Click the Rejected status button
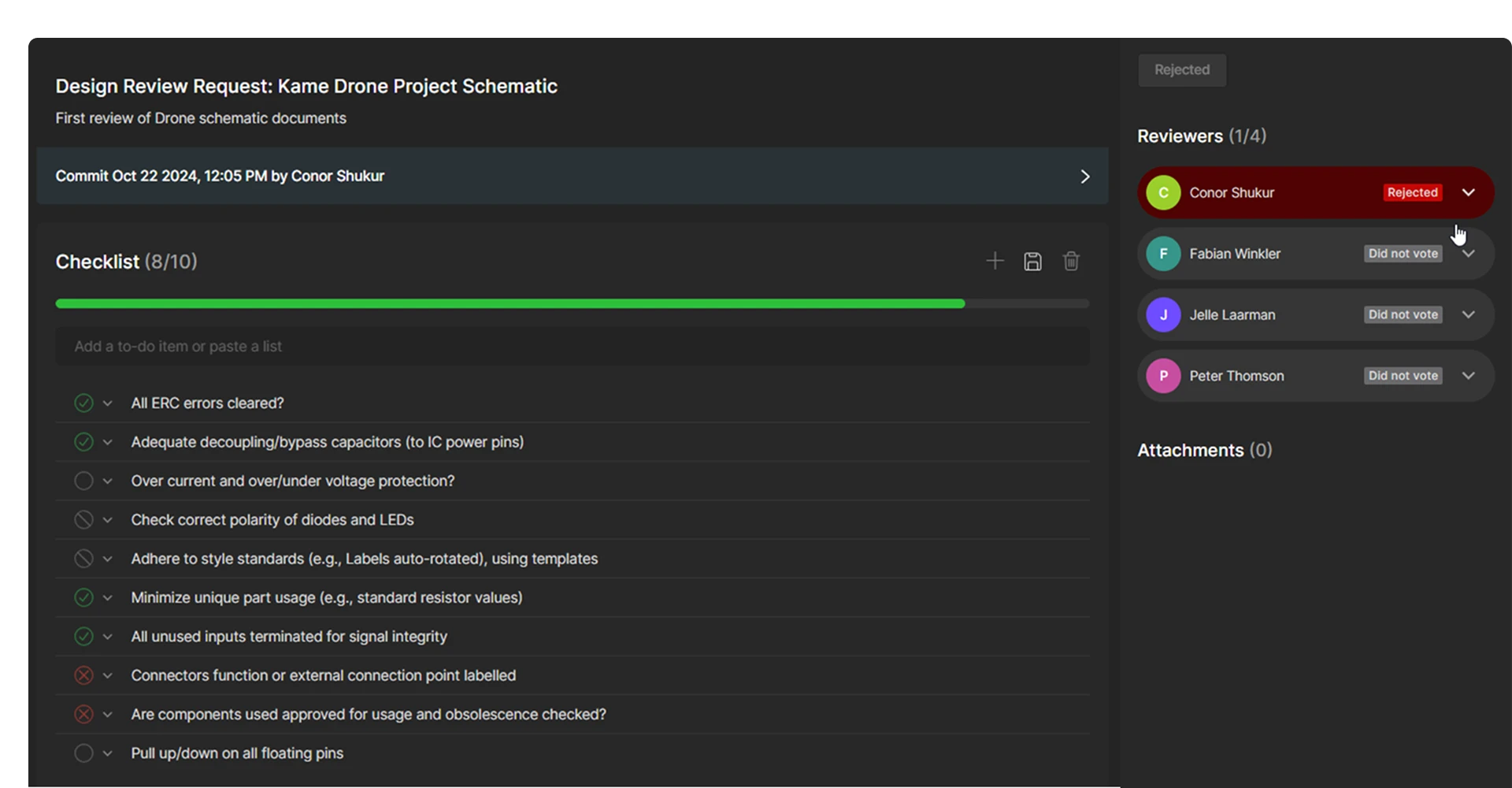The width and height of the screenshot is (1512, 788). tap(1182, 70)
